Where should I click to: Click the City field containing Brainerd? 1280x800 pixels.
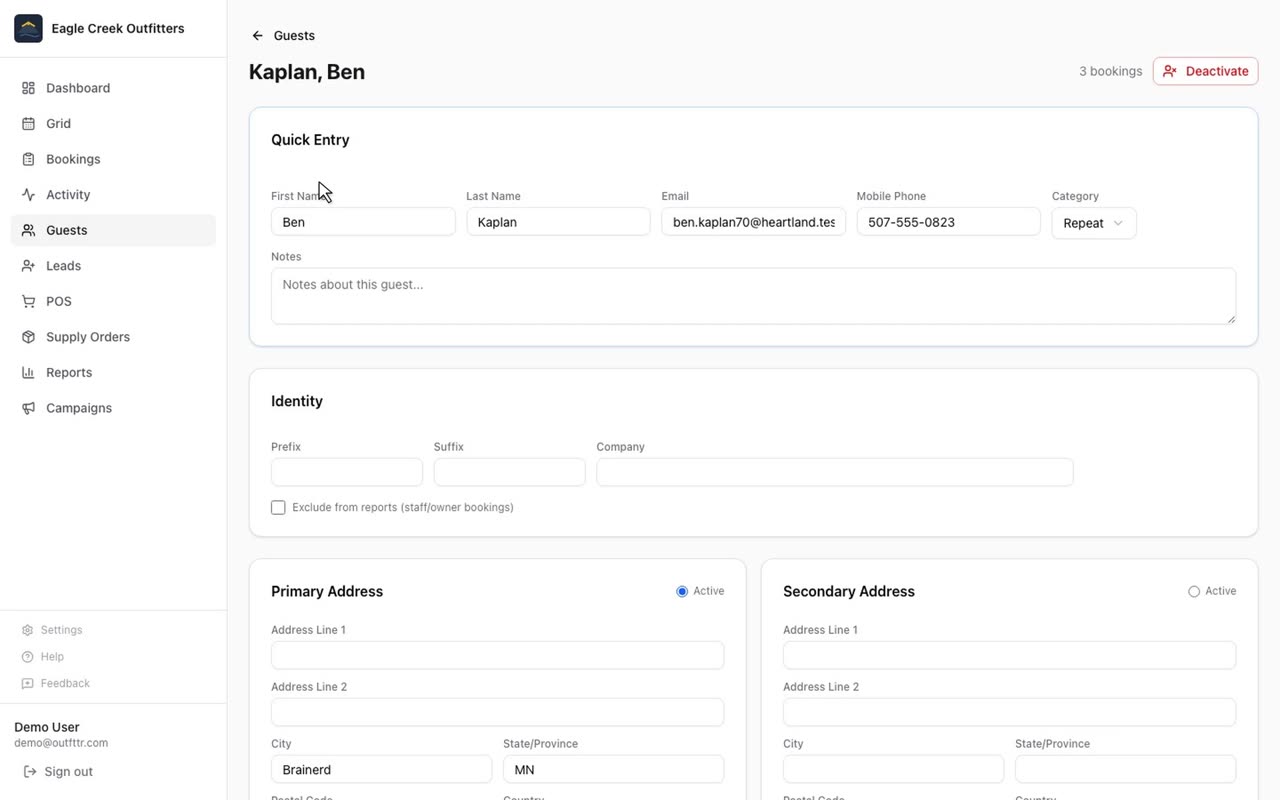pyautogui.click(x=381, y=769)
